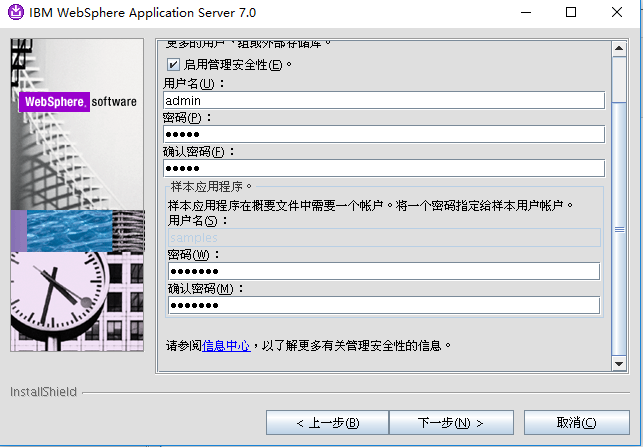The image size is (643, 447).
Task: Click the 密码(P) label
Action: (x=187, y=118)
